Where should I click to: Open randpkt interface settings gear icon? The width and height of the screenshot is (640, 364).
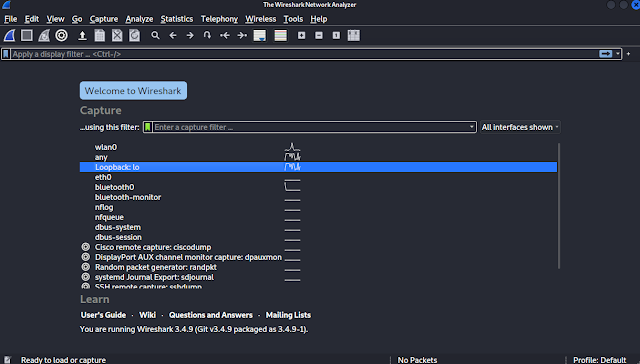pyautogui.click(x=86, y=267)
